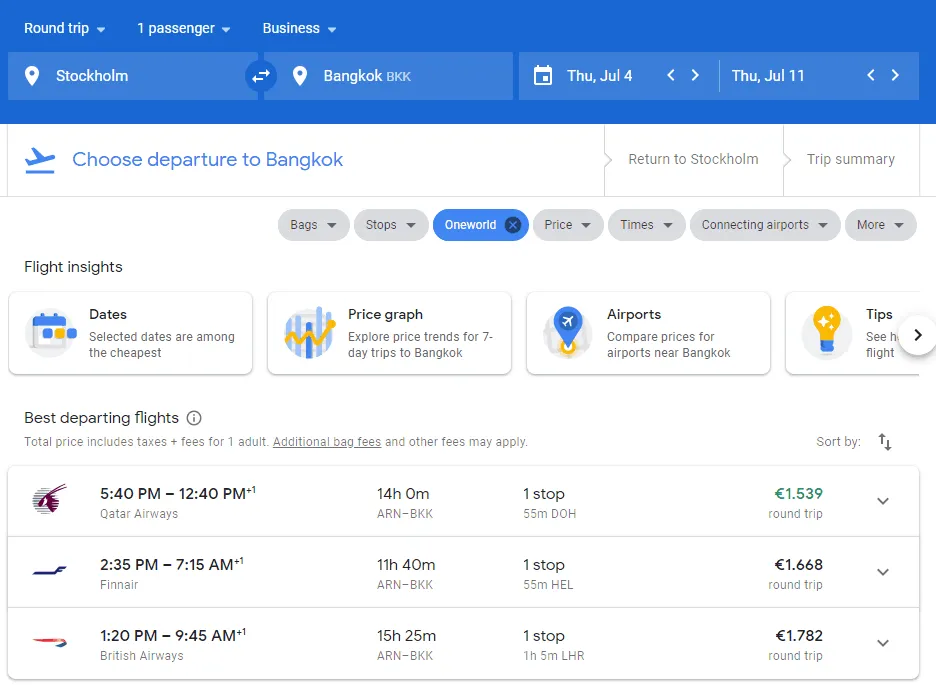Screen dimensions: 936x685
Task: Switch to the Return to Stockholm step
Action: (x=693, y=159)
